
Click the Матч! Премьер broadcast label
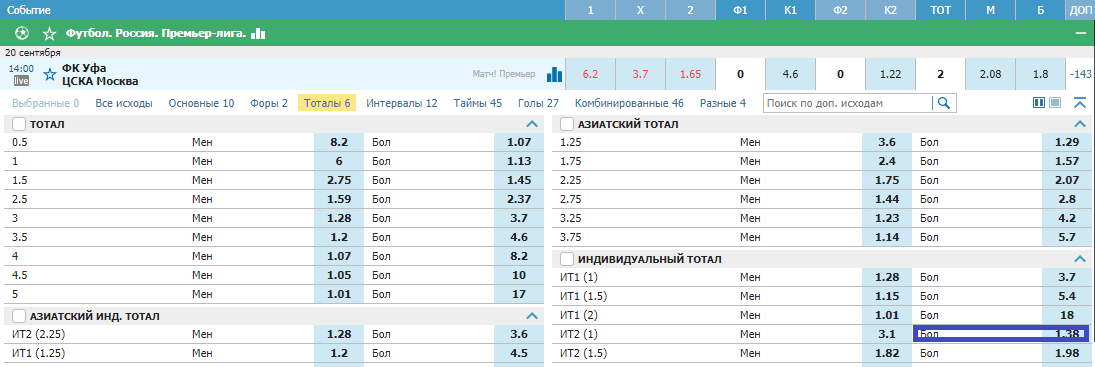[504, 74]
